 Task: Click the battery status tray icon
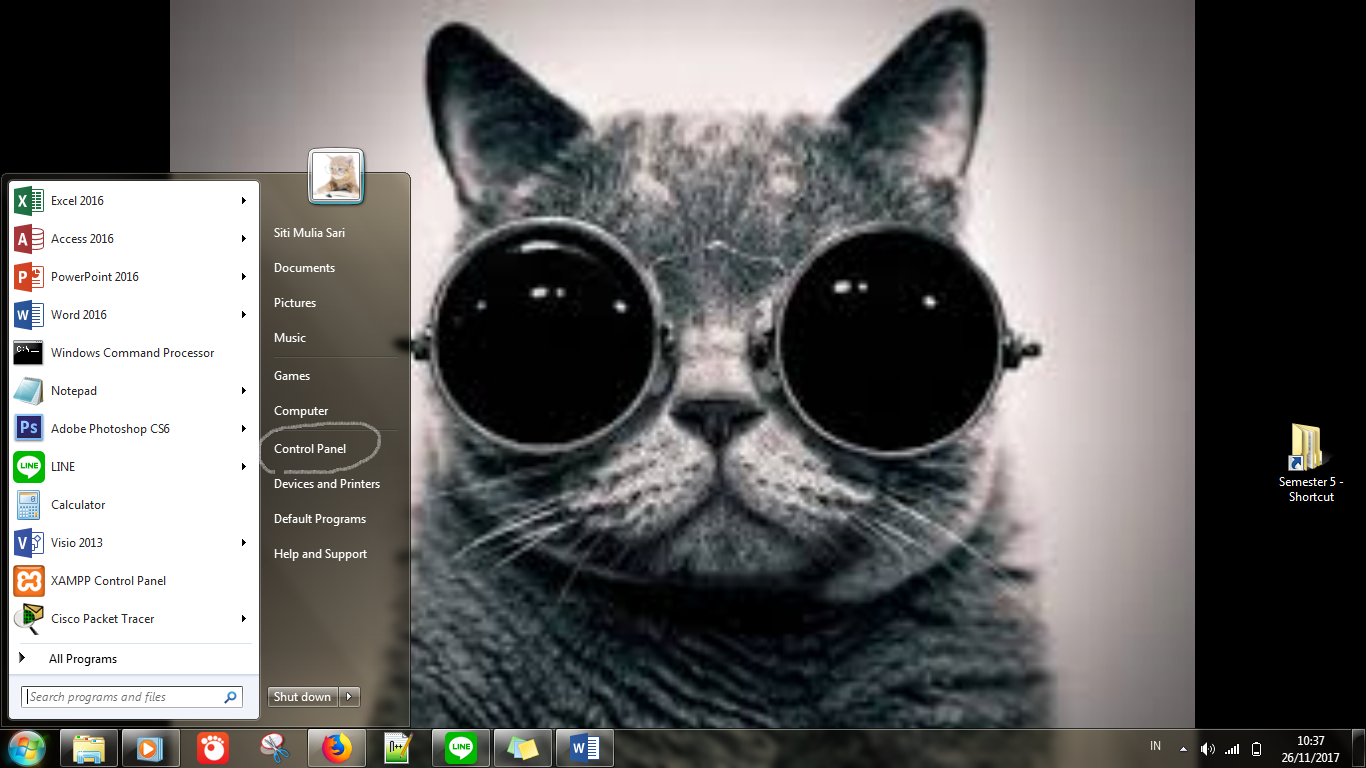pyautogui.click(x=1257, y=749)
